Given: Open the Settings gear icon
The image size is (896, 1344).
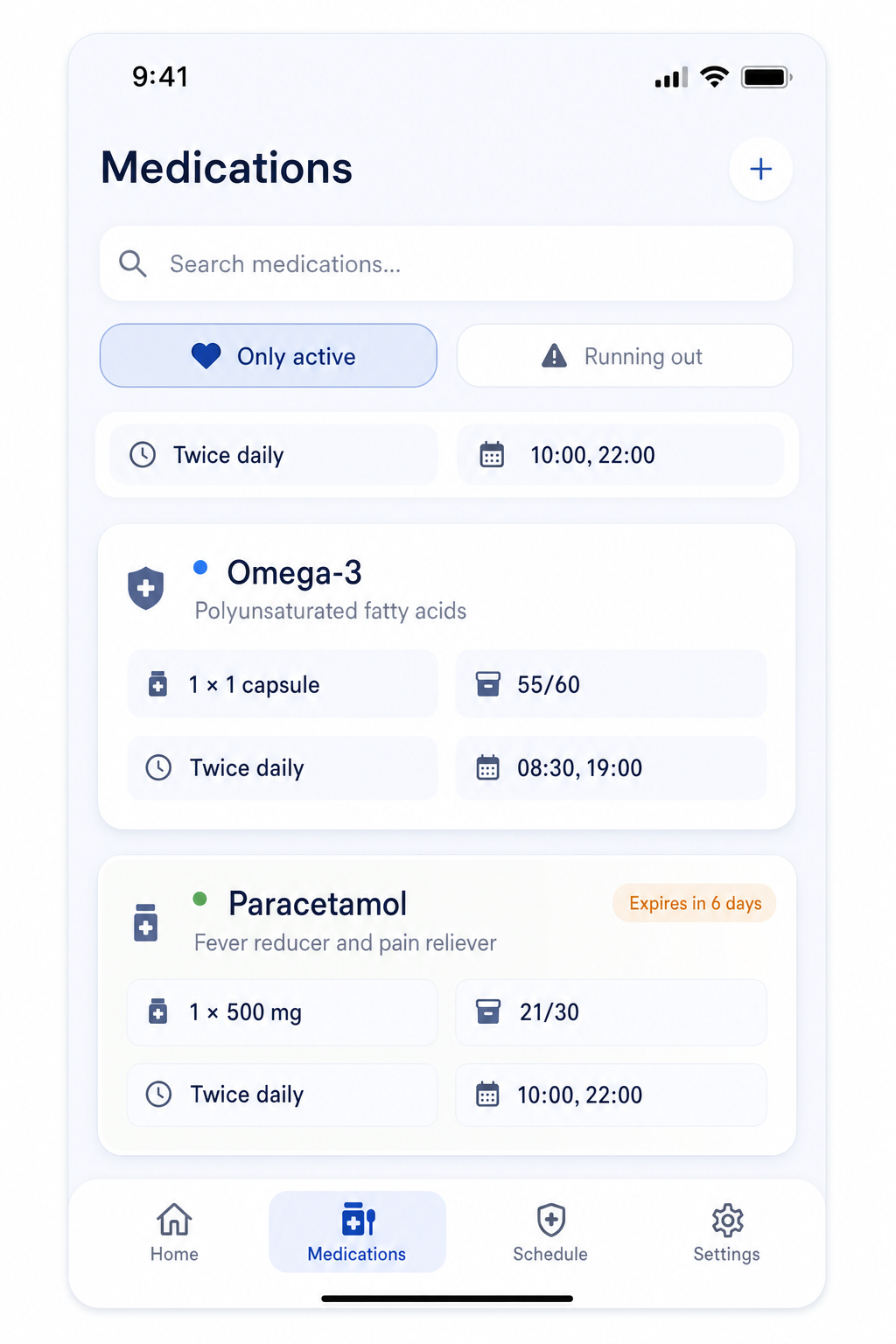Looking at the screenshot, I should [x=727, y=1219].
